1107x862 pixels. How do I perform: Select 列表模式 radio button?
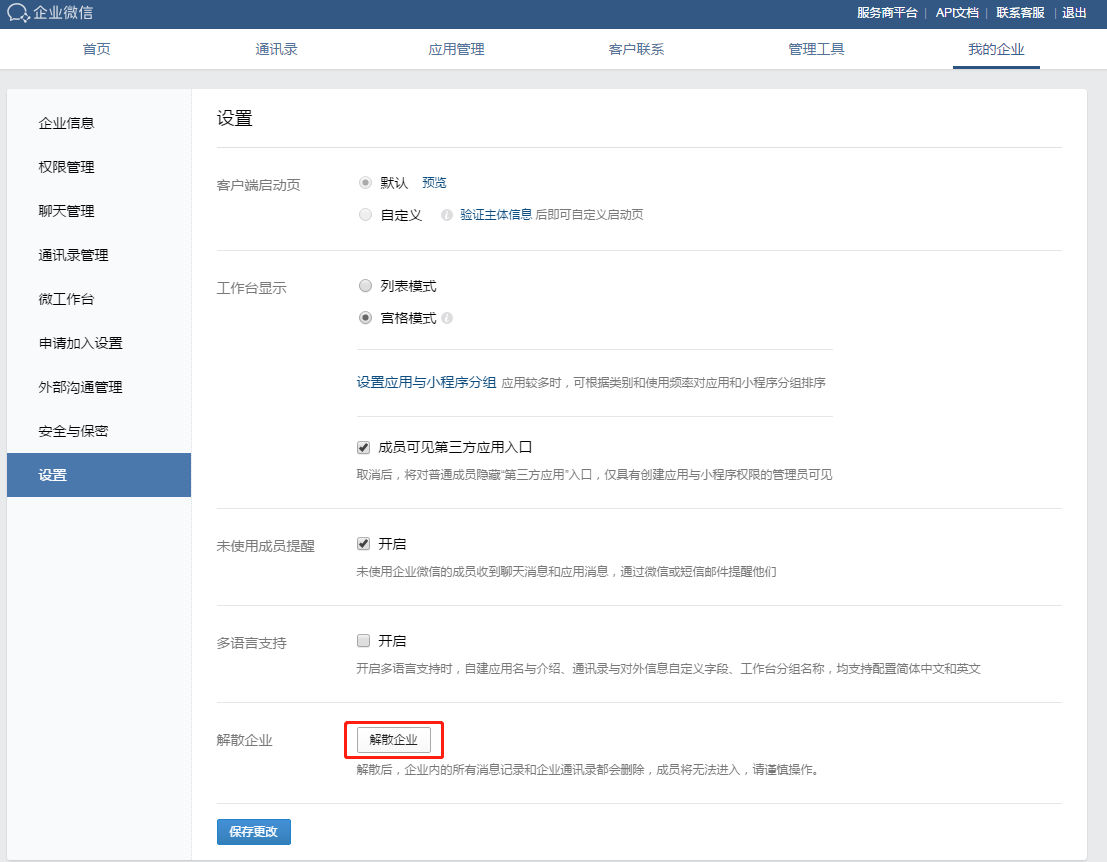click(x=365, y=286)
